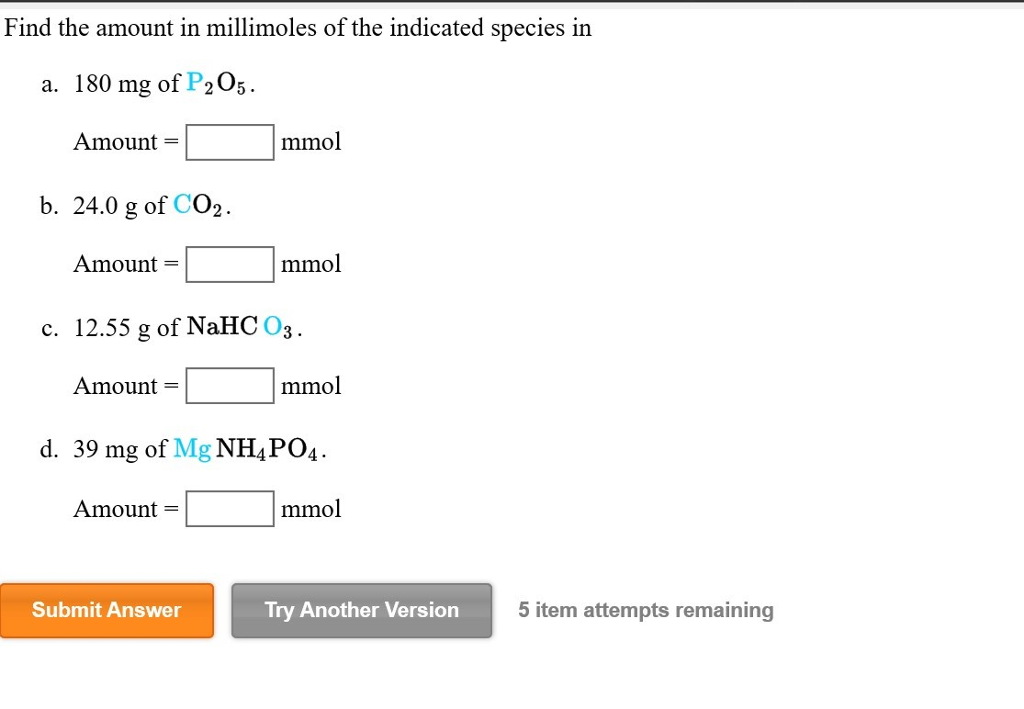The height and width of the screenshot is (709, 1024).
Task: Click the mmol label next to part d
Action: click(x=311, y=508)
